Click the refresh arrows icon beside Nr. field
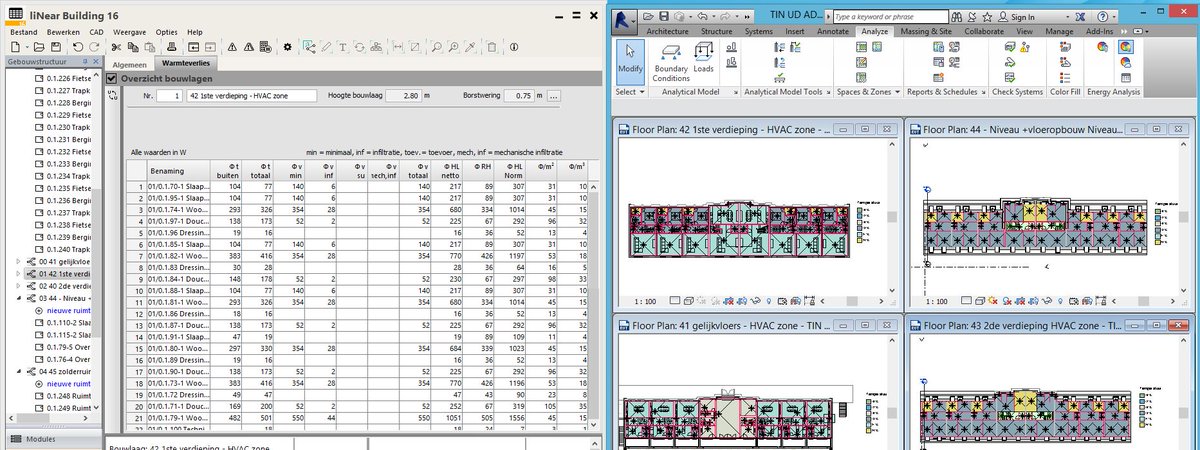This screenshot has width=1200, height=450. (x=112, y=95)
